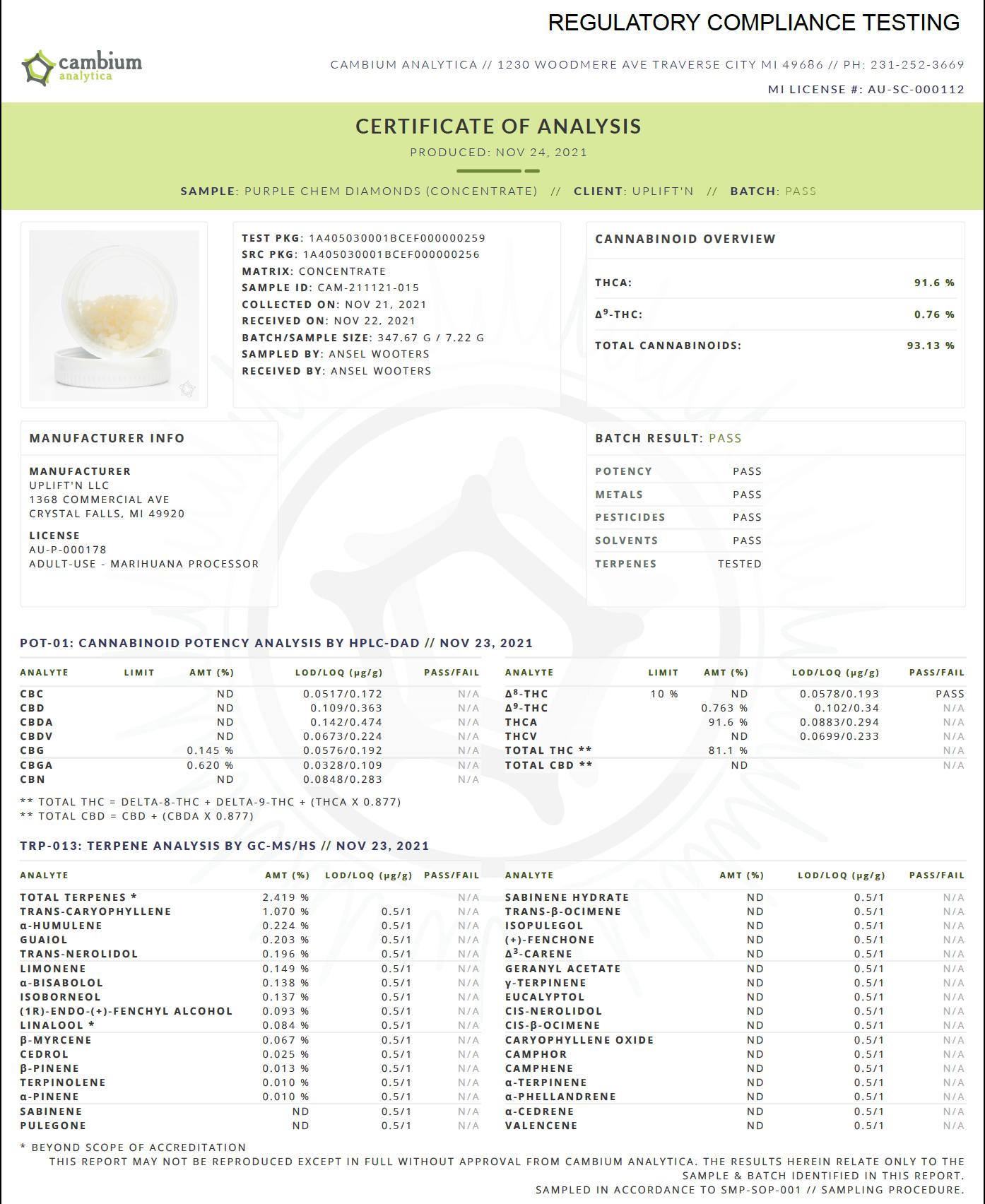Image resolution: width=985 pixels, height=1204 pixels.
Task: Click the SRC PKG tag number
Action: 391,254
